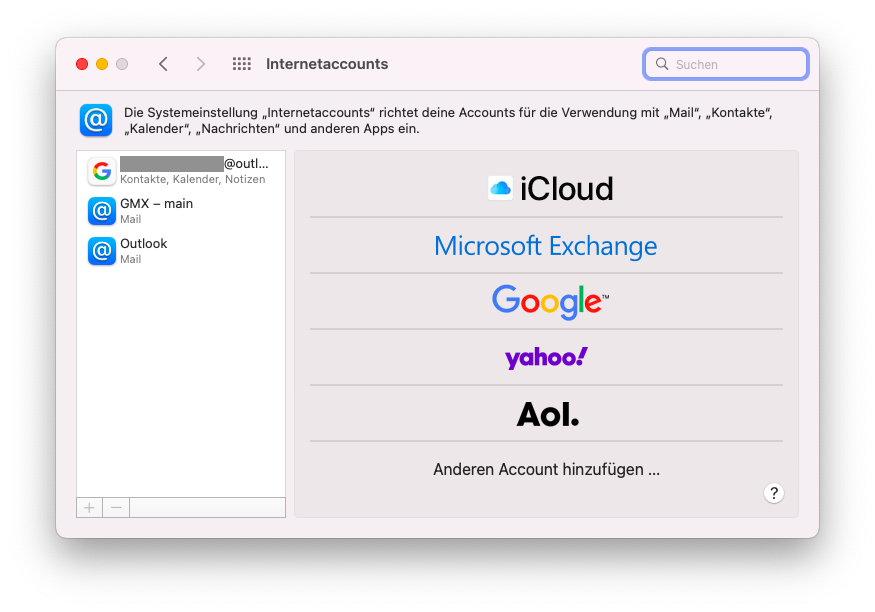Click the 'Mail' subtitle under GMX – main
875x612 pixels.
tap(131, 219)
